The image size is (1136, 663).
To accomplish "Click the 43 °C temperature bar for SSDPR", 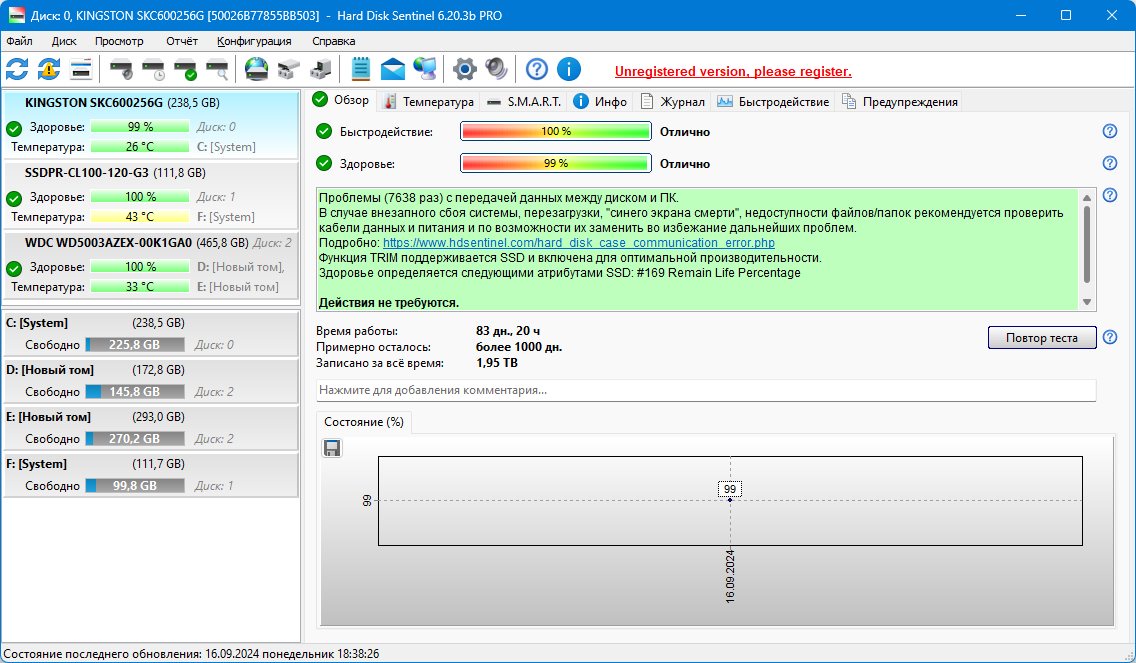I will (x=140, y=217).
